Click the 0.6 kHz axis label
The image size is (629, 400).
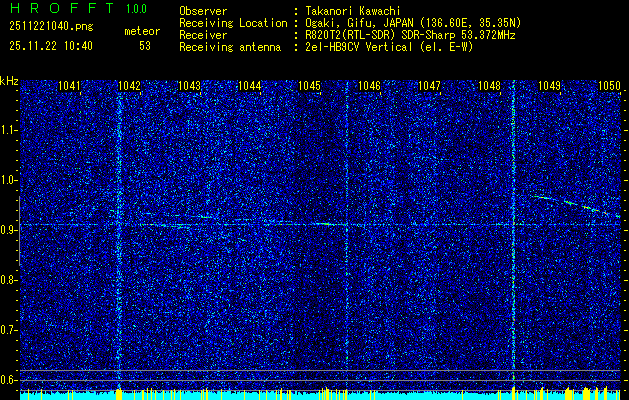pyautogui.click(x=8, y=380)
